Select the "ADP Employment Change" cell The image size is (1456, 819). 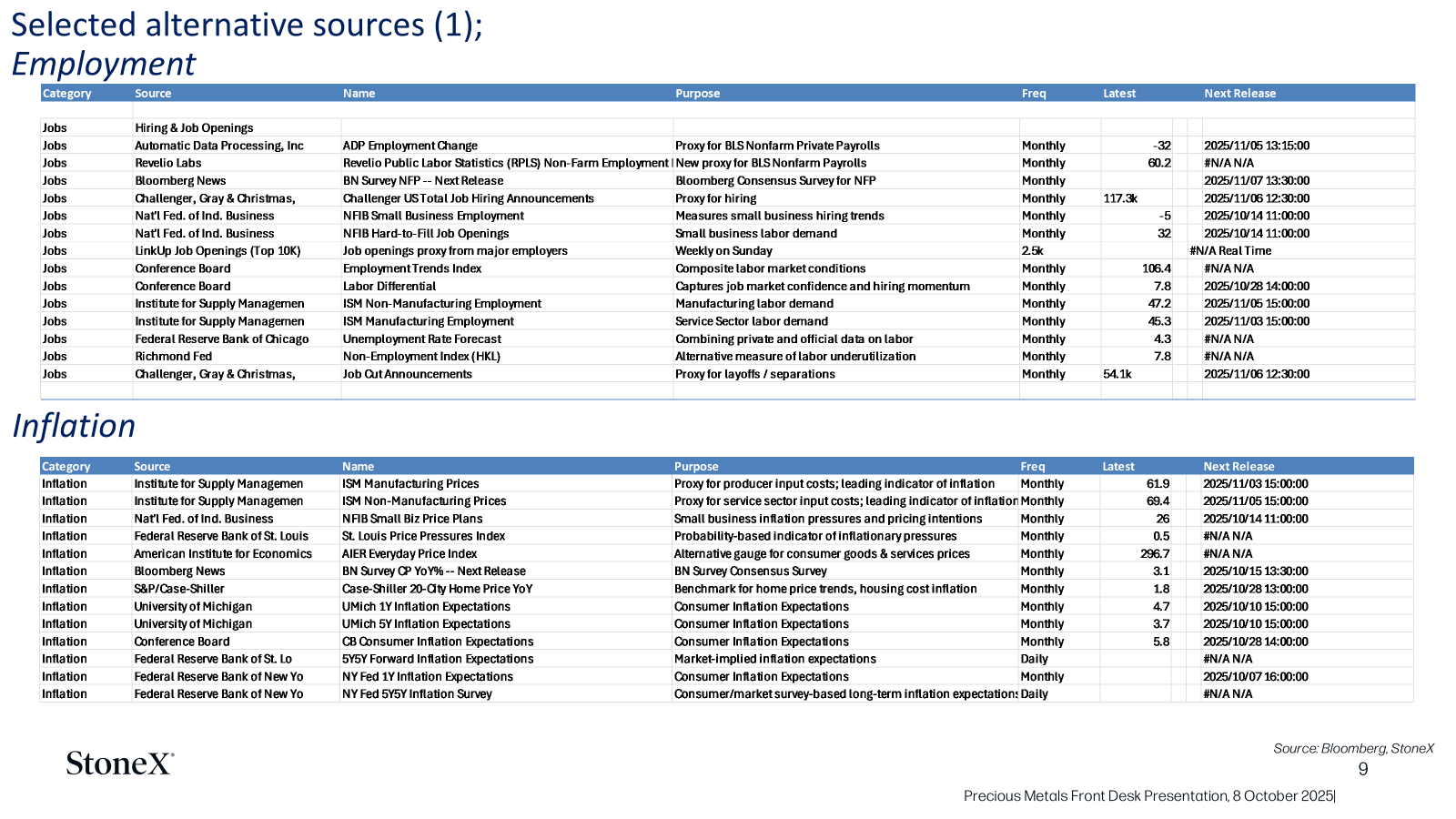409,146
